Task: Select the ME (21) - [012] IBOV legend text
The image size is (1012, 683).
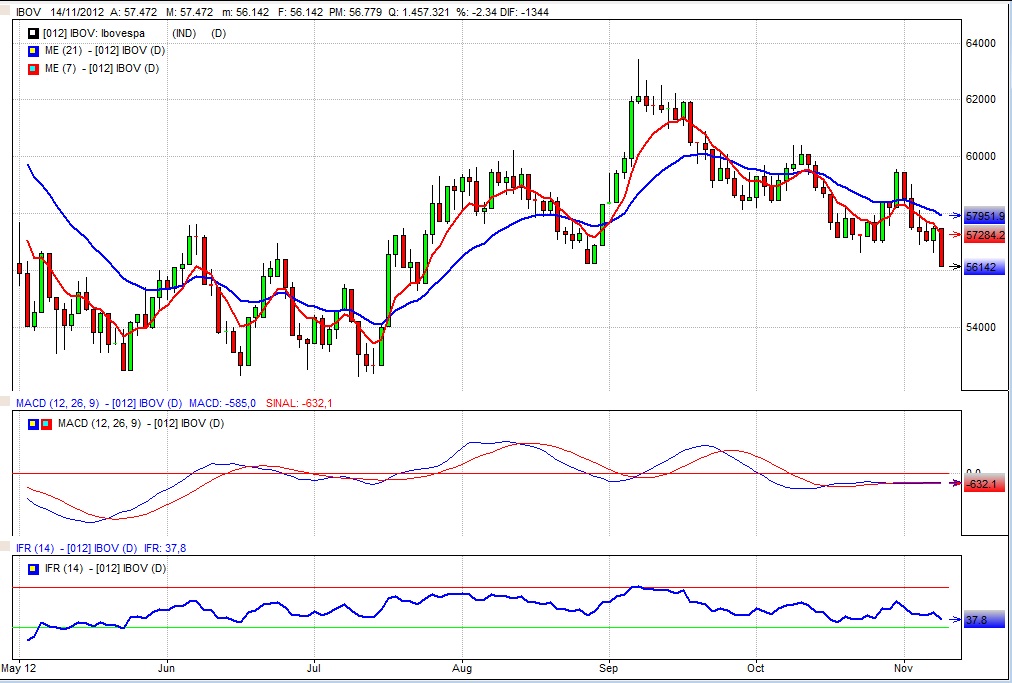Action: [x=105, y=51]
